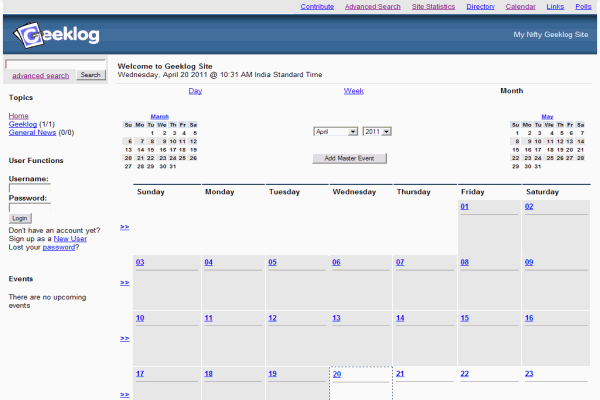Switch to Day calendar view
The width and height of the screenshot is (600, 400).
tap(195, 91)
